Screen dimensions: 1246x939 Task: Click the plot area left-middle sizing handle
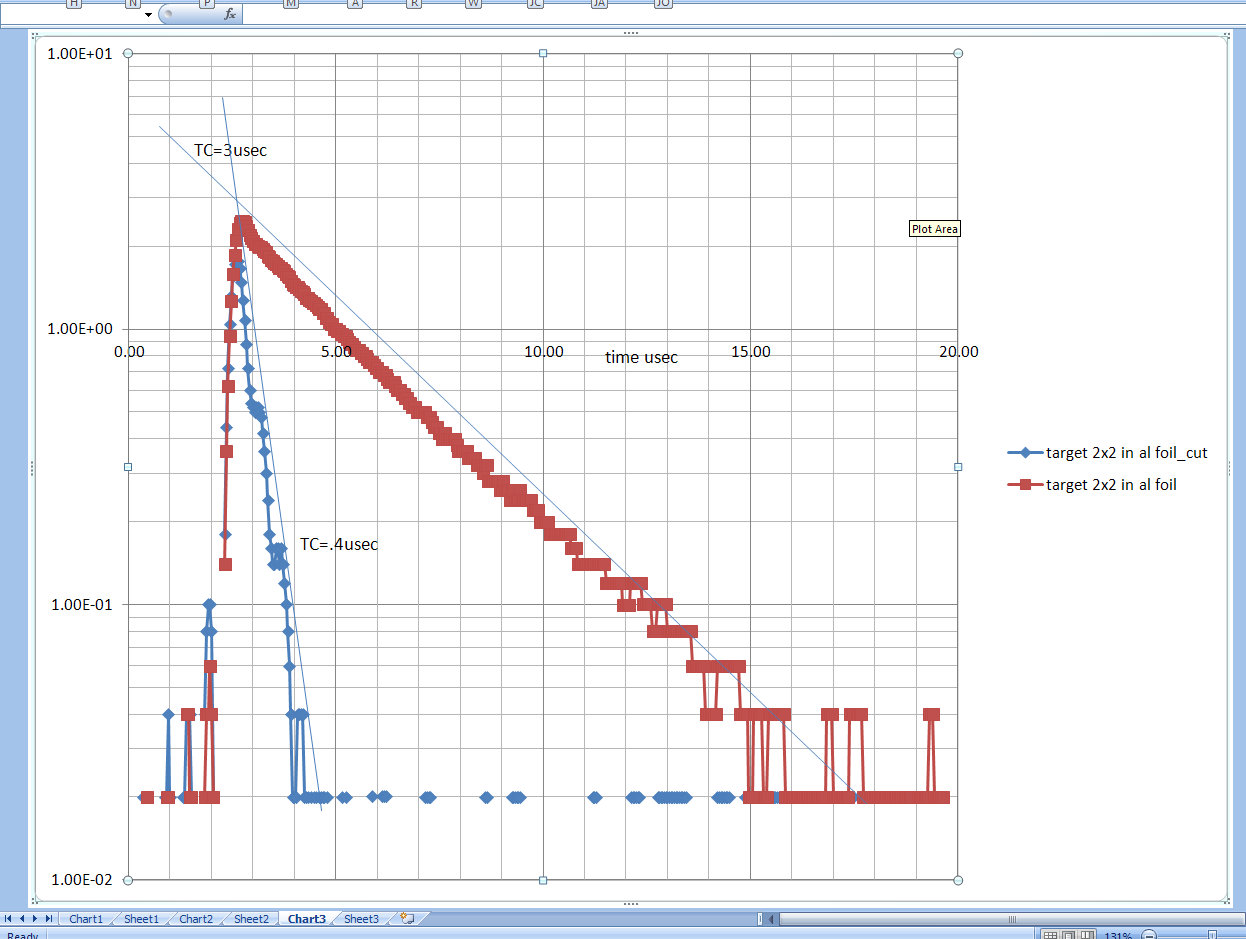[128, 467]
